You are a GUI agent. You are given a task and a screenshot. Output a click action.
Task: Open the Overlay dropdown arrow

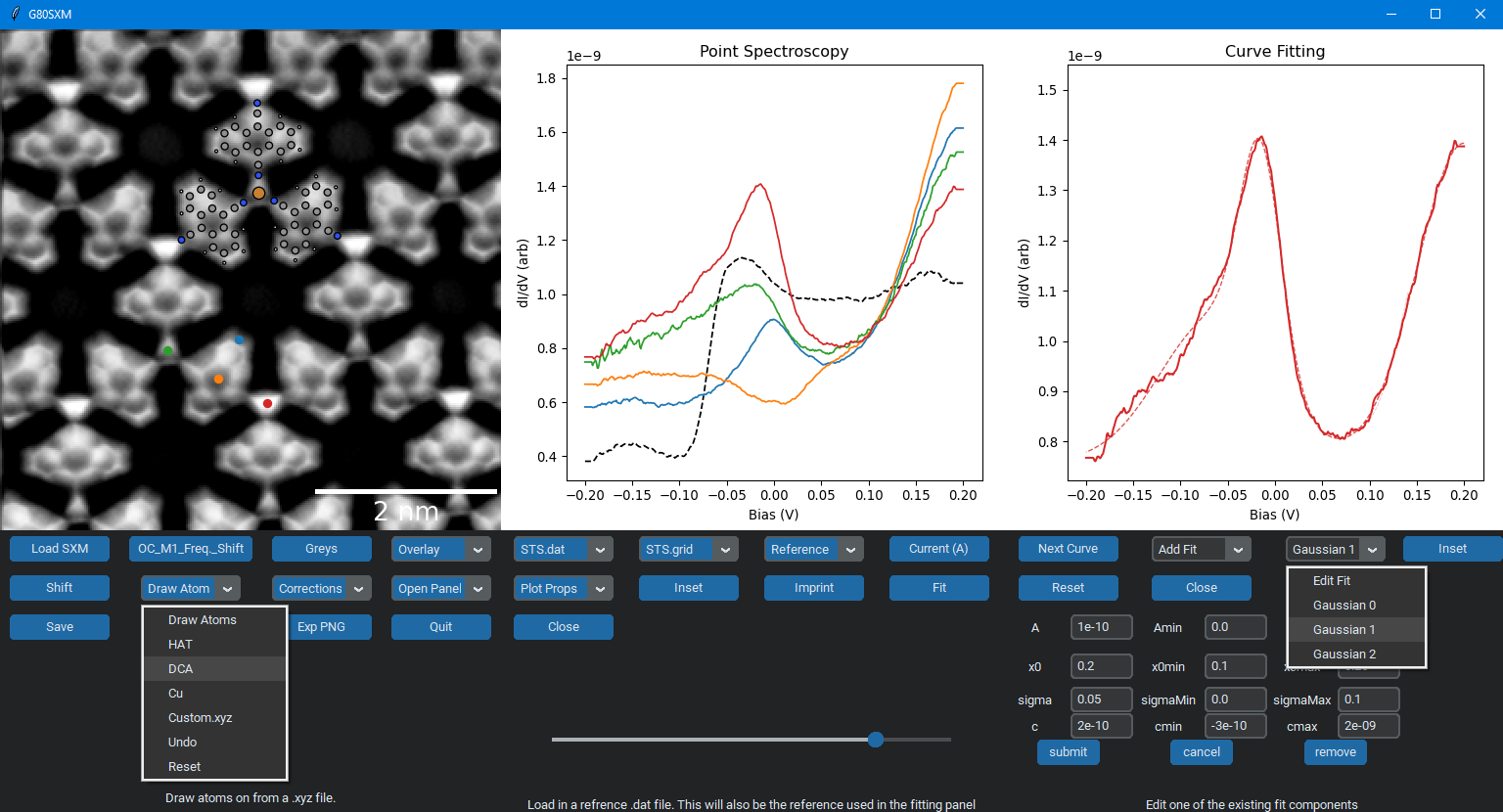pyautogui.click(x=478, y=550)
